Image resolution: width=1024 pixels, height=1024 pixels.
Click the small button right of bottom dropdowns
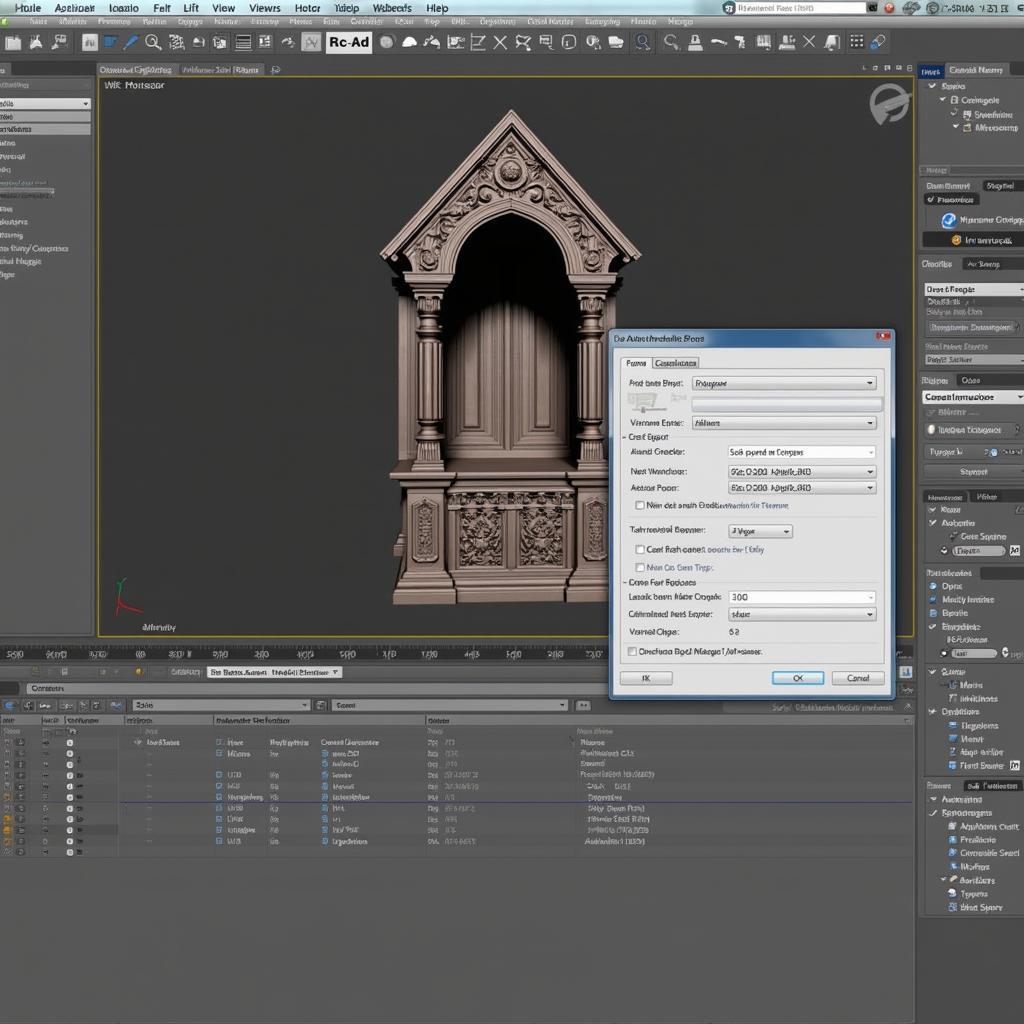coord(583,705)
